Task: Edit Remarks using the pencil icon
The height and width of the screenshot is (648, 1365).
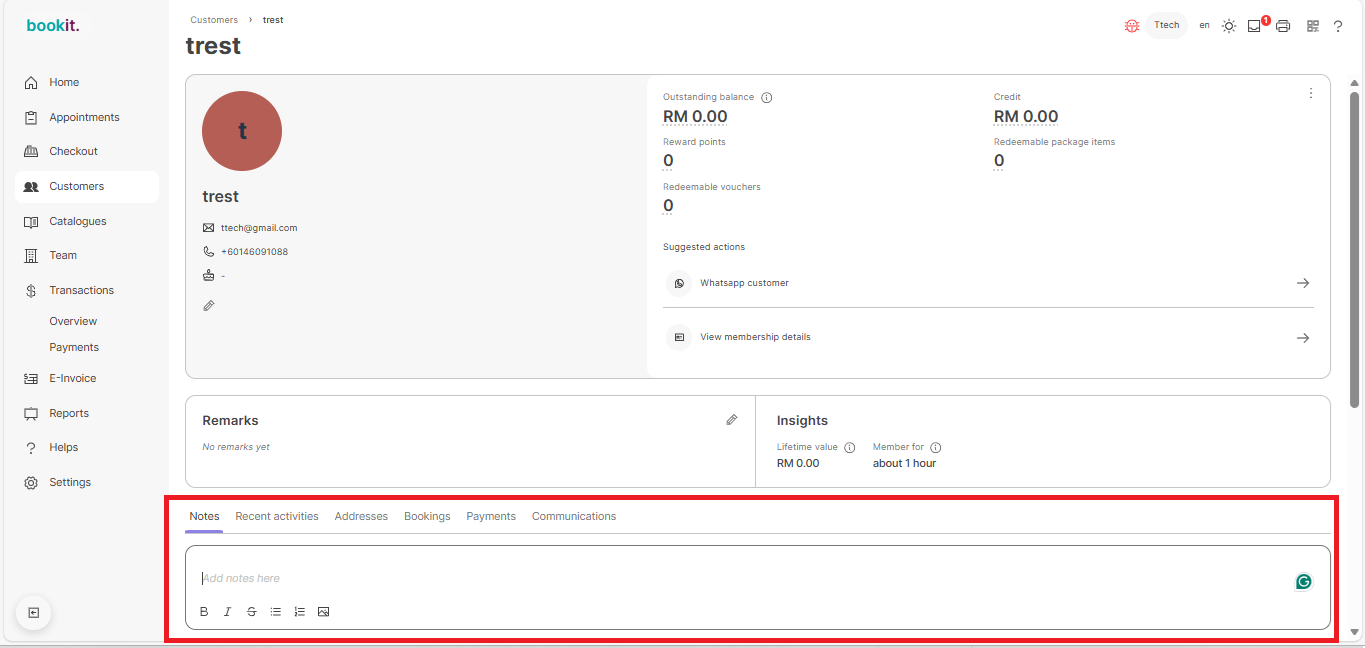Action: point(732,420)
